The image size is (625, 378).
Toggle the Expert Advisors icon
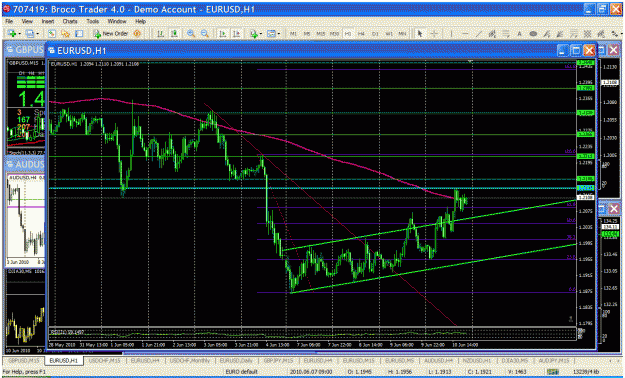coord(137,34)
